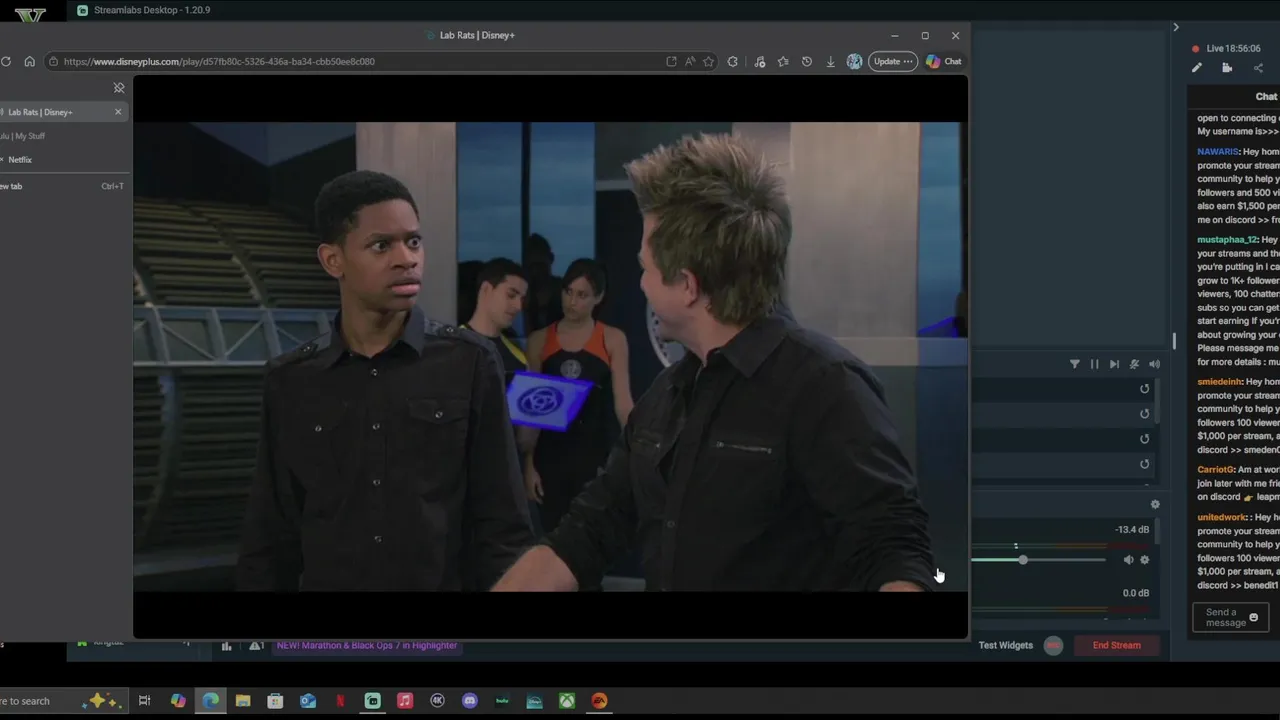The height and width of the screenshot is (720, 1280).
Task: Click unitedwork username in chat
Action: [1222, 517]
